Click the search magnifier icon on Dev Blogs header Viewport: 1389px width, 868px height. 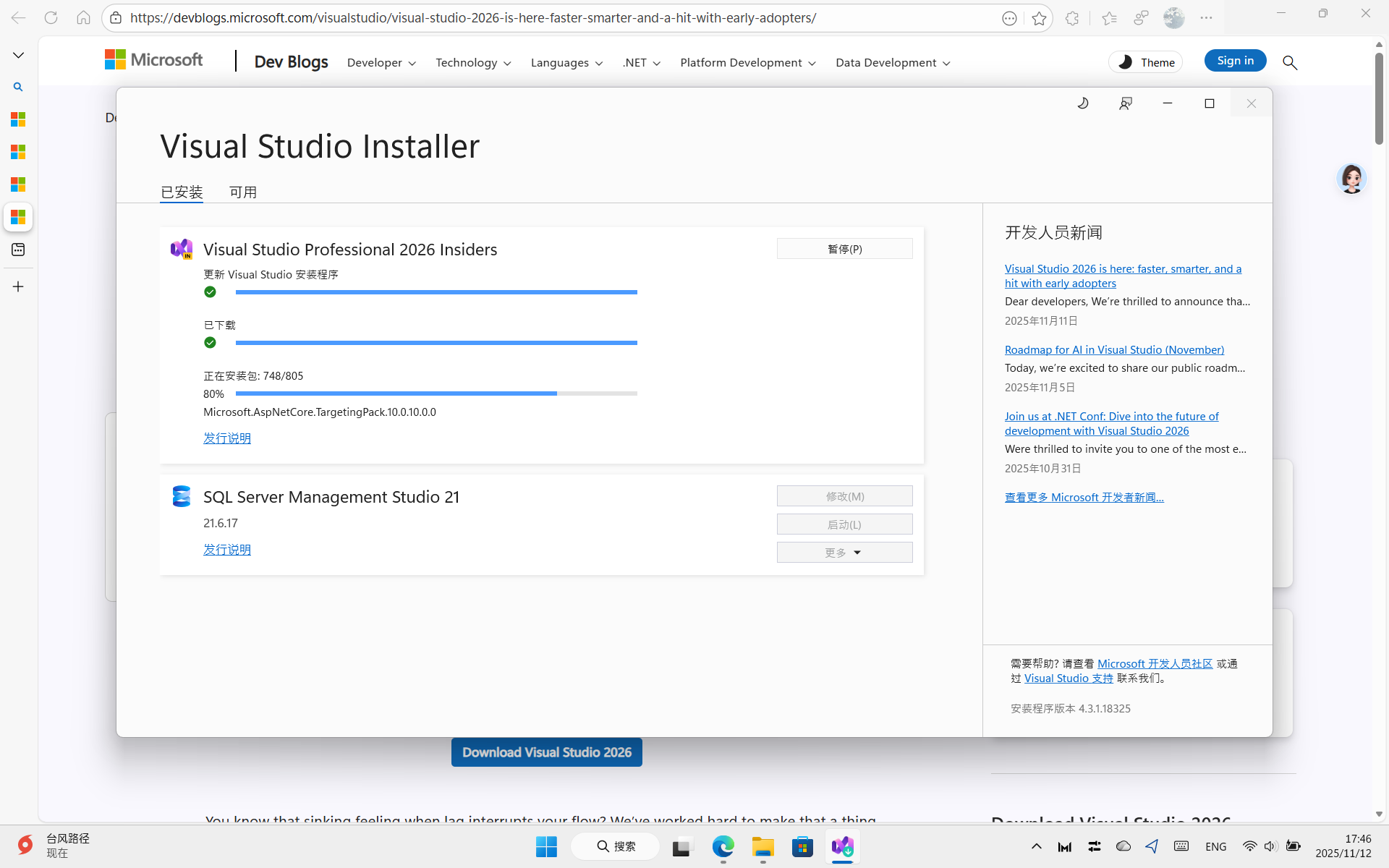pos(1289,63)
